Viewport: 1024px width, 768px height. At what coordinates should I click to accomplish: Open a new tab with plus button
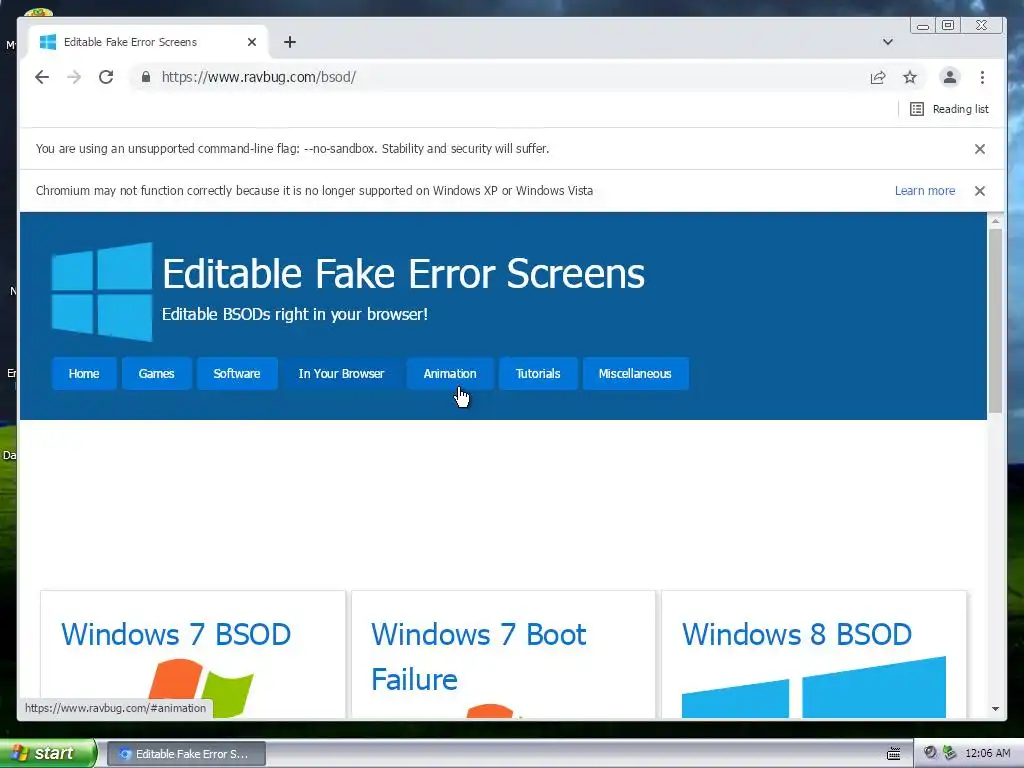click(x=290, y=42)
